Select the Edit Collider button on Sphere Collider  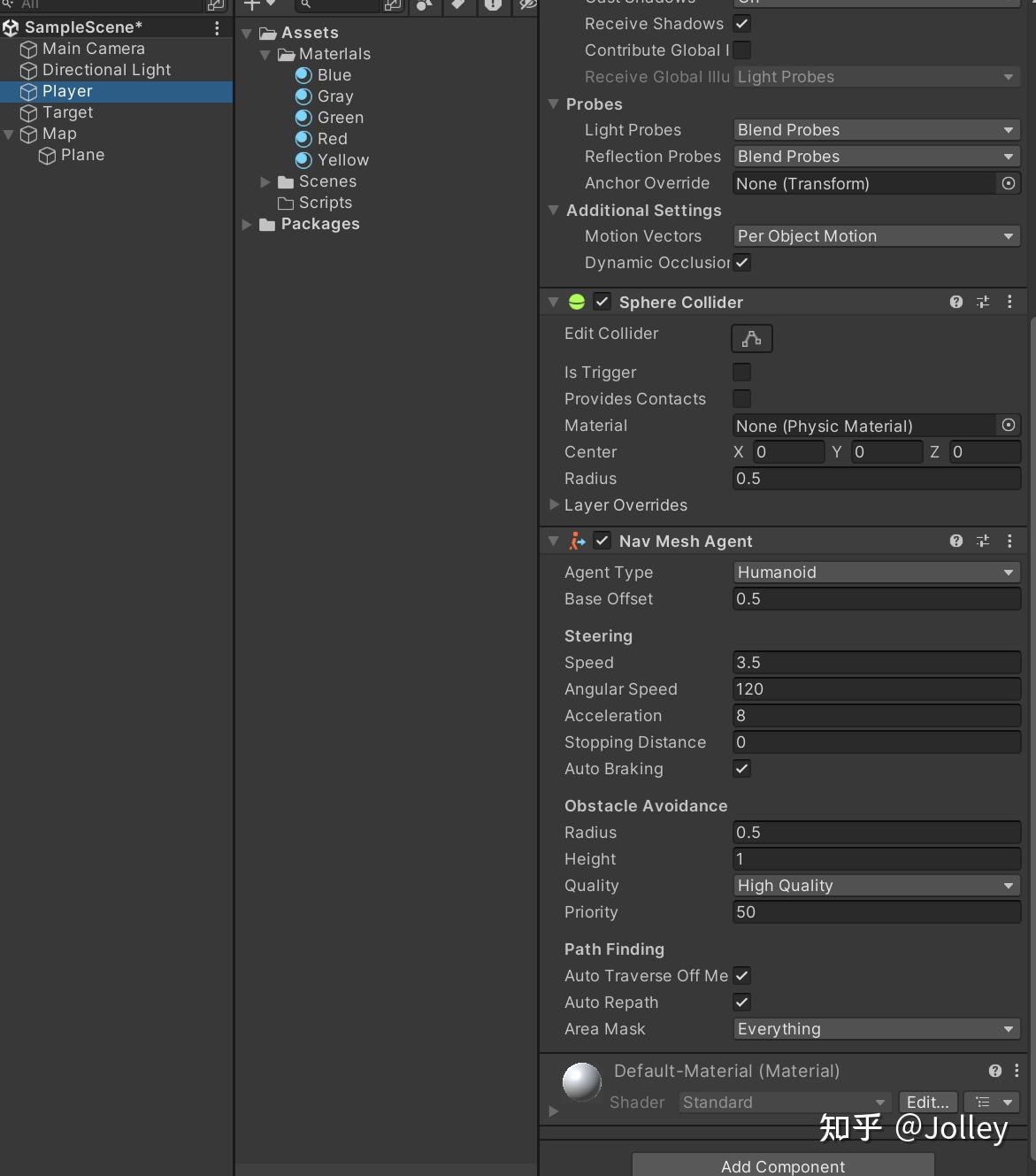pos(750,338)
